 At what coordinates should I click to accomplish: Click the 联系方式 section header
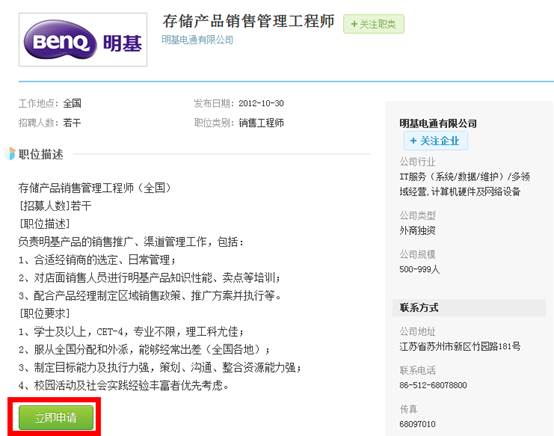tap(419, 307)
